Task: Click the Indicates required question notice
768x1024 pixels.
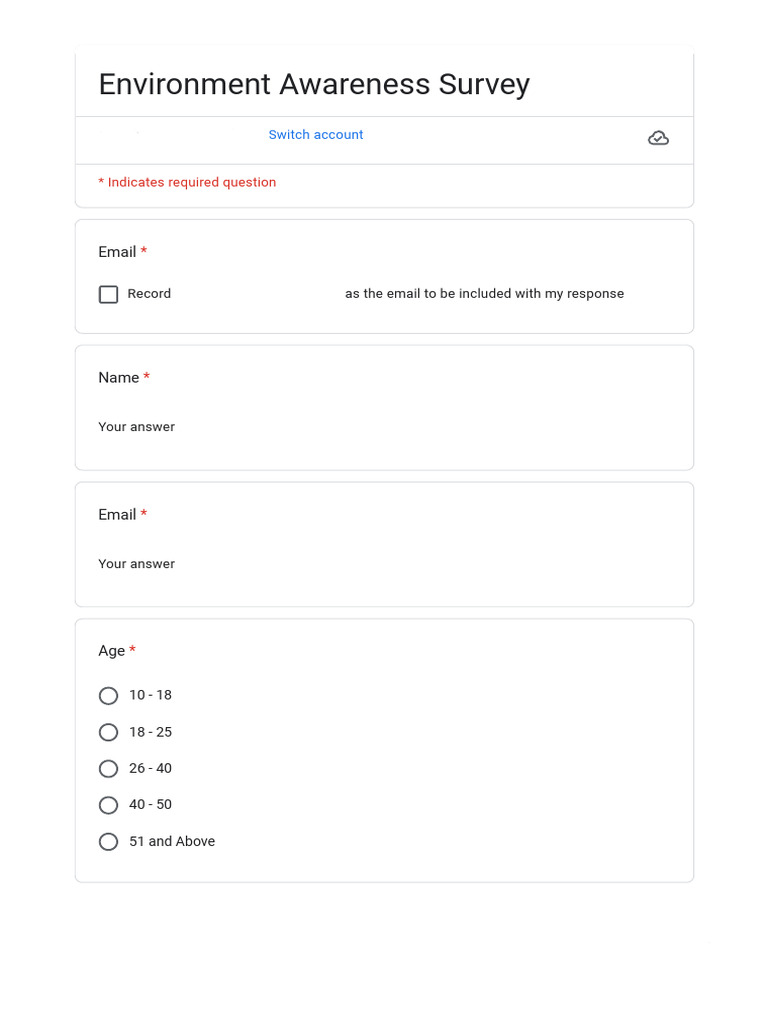Action: pyautogui.click(x=187, y=182)
